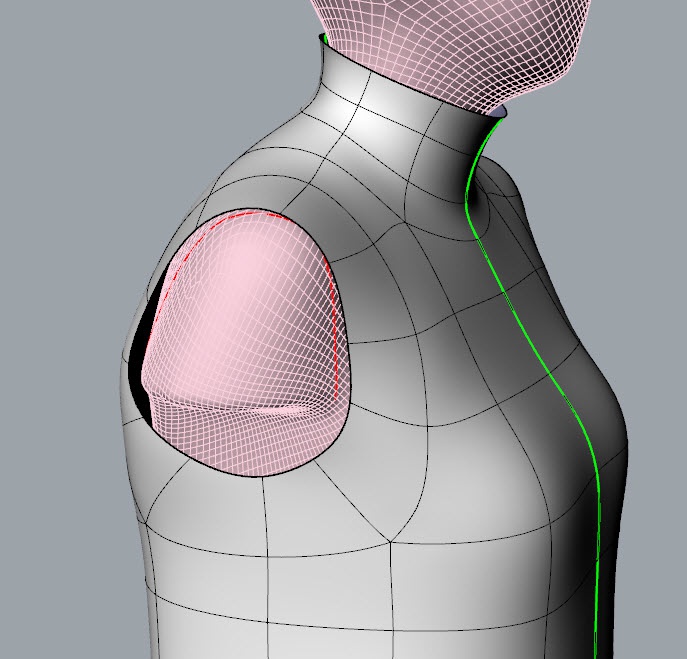Select the green centerline curve on torso
687x659 pixels.
pos(550,372)
